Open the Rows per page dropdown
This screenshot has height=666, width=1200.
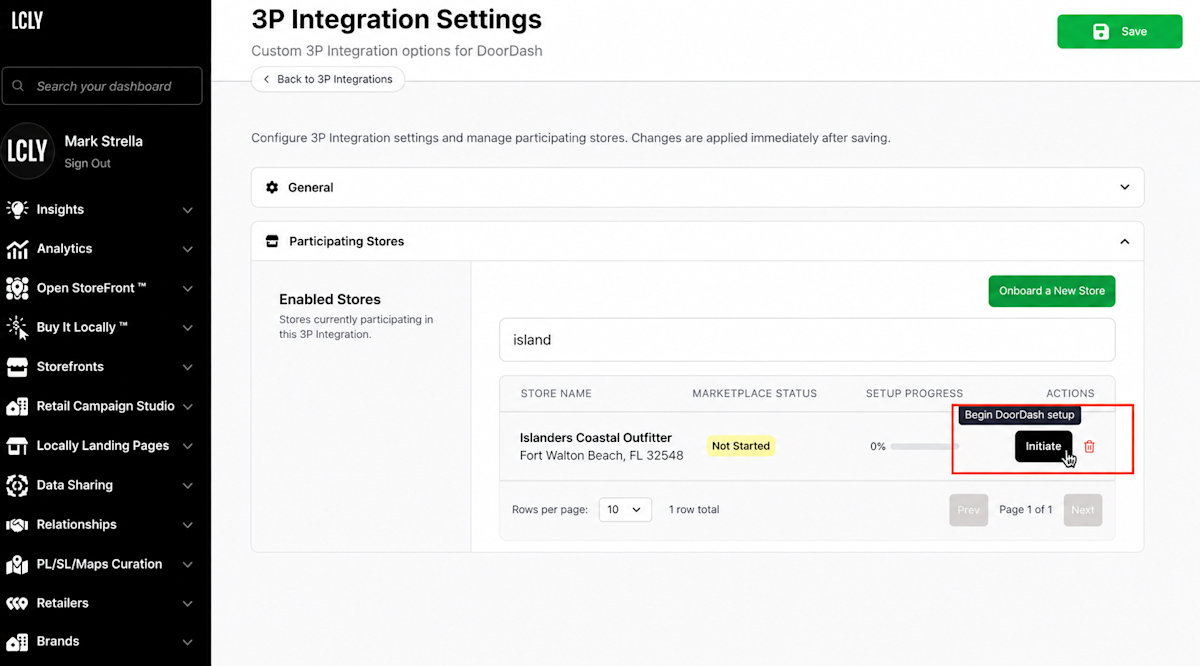pos(625,510)
